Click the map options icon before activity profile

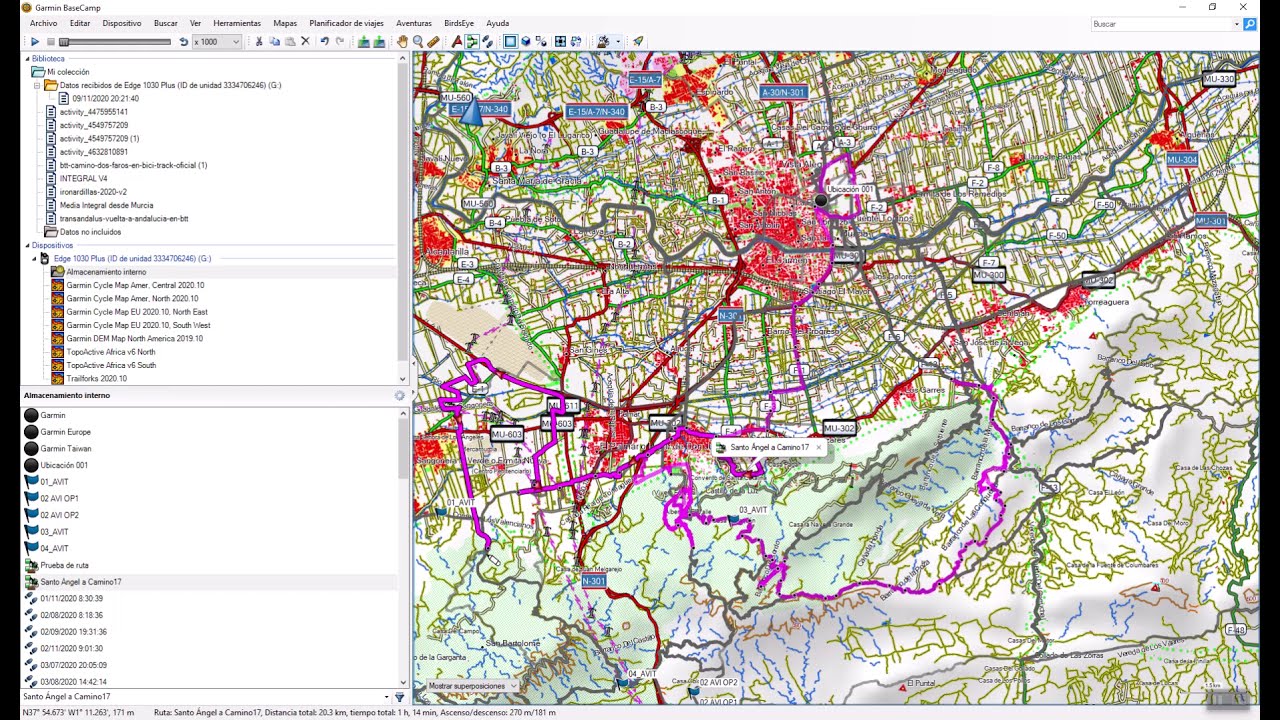[577, 42]
